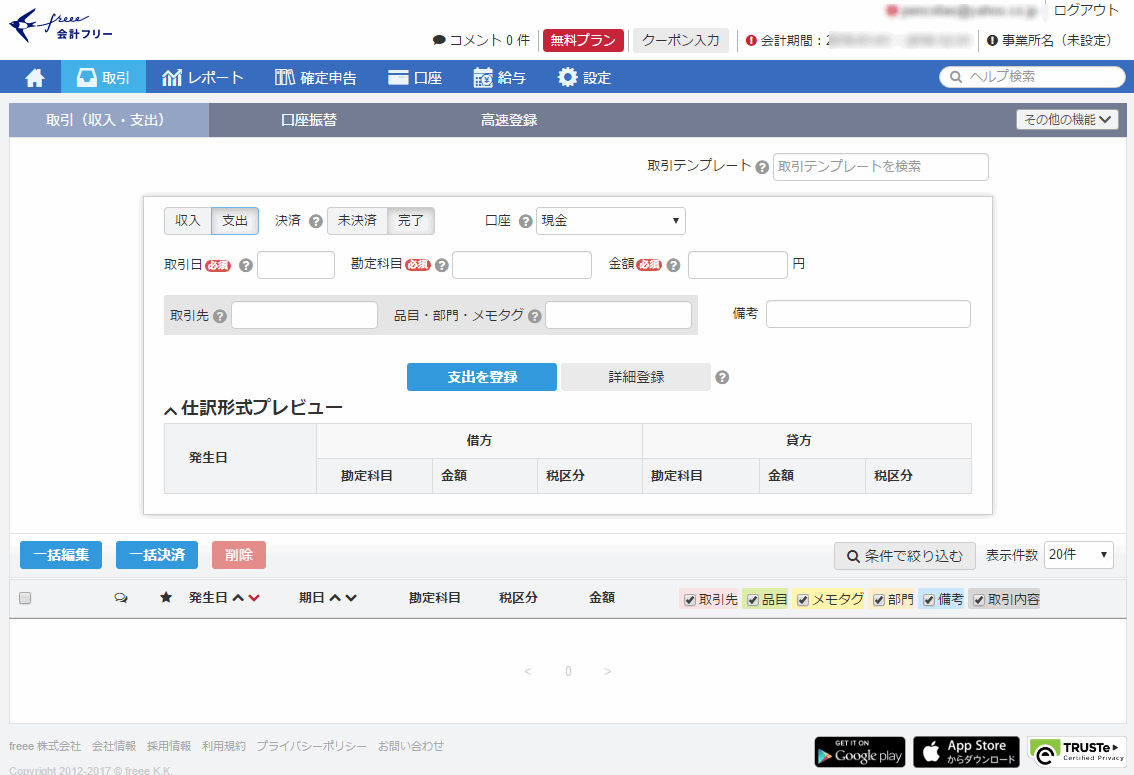The image size is (1134, 775).
Task: Switch to the 口座振替 tab
Action: pos(309,120)
